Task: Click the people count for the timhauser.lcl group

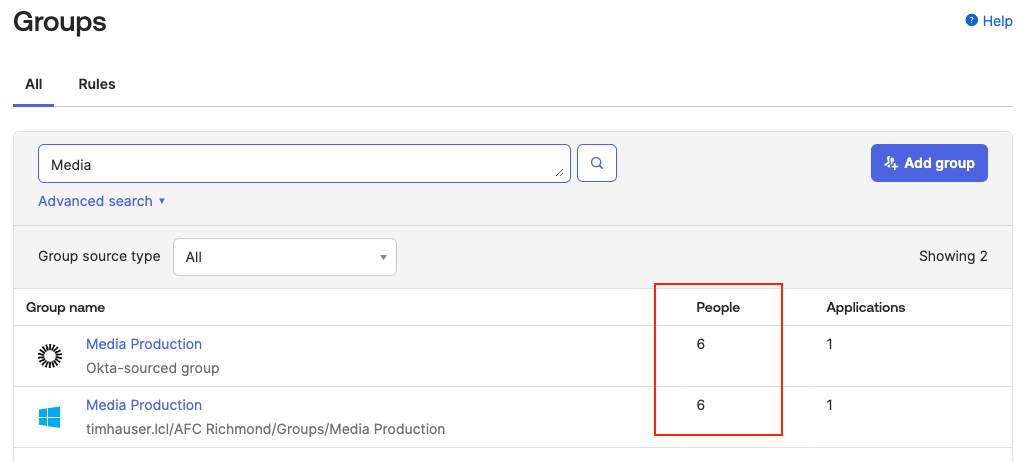Action: [701, 405]
